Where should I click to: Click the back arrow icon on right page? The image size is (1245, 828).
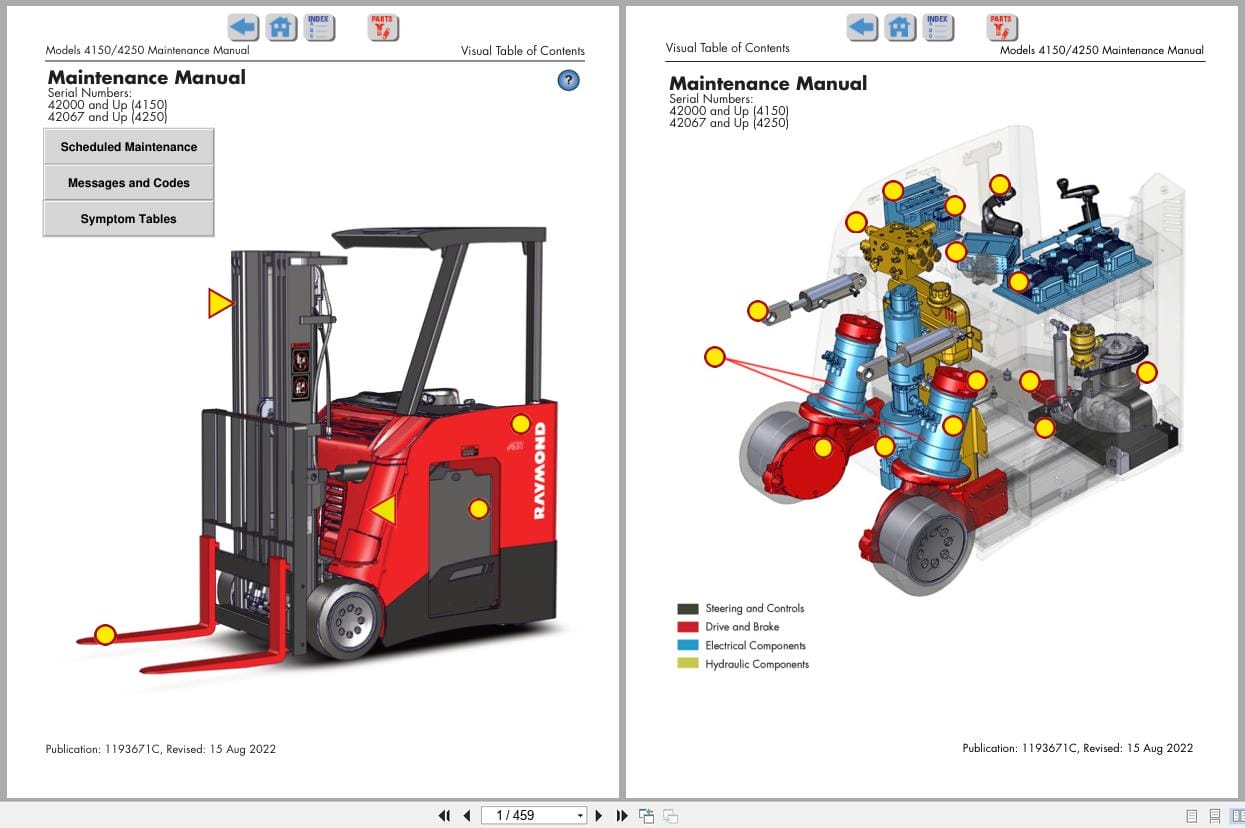click(862, 27)
